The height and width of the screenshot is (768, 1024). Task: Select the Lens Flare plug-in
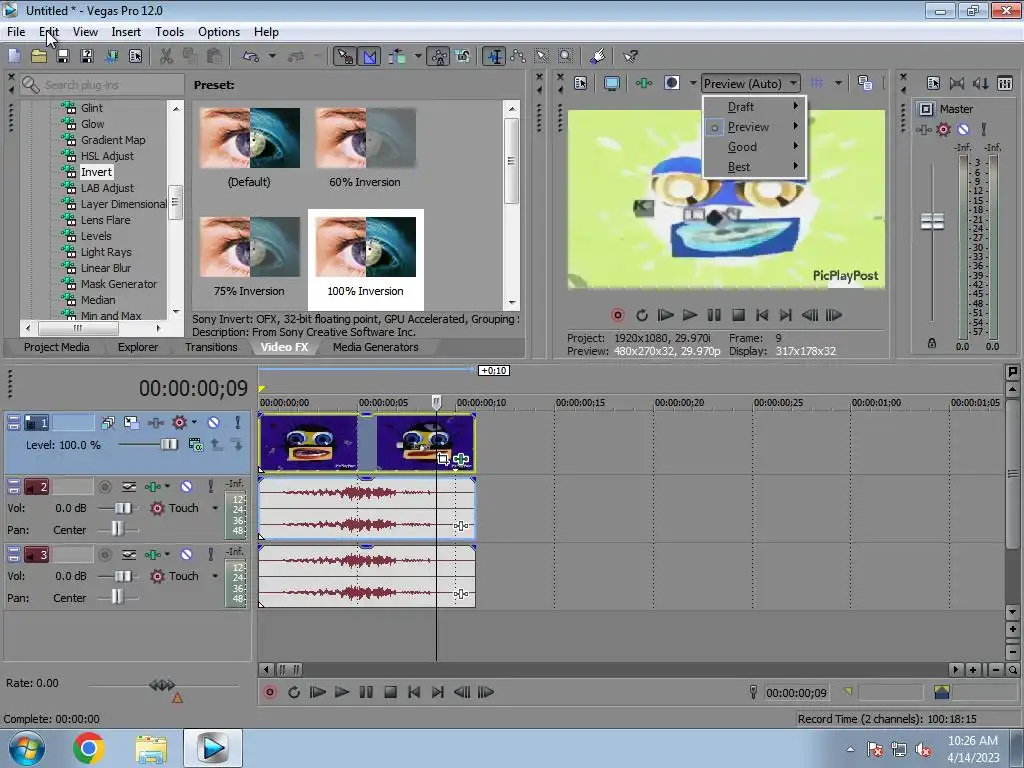click(105, 220)
